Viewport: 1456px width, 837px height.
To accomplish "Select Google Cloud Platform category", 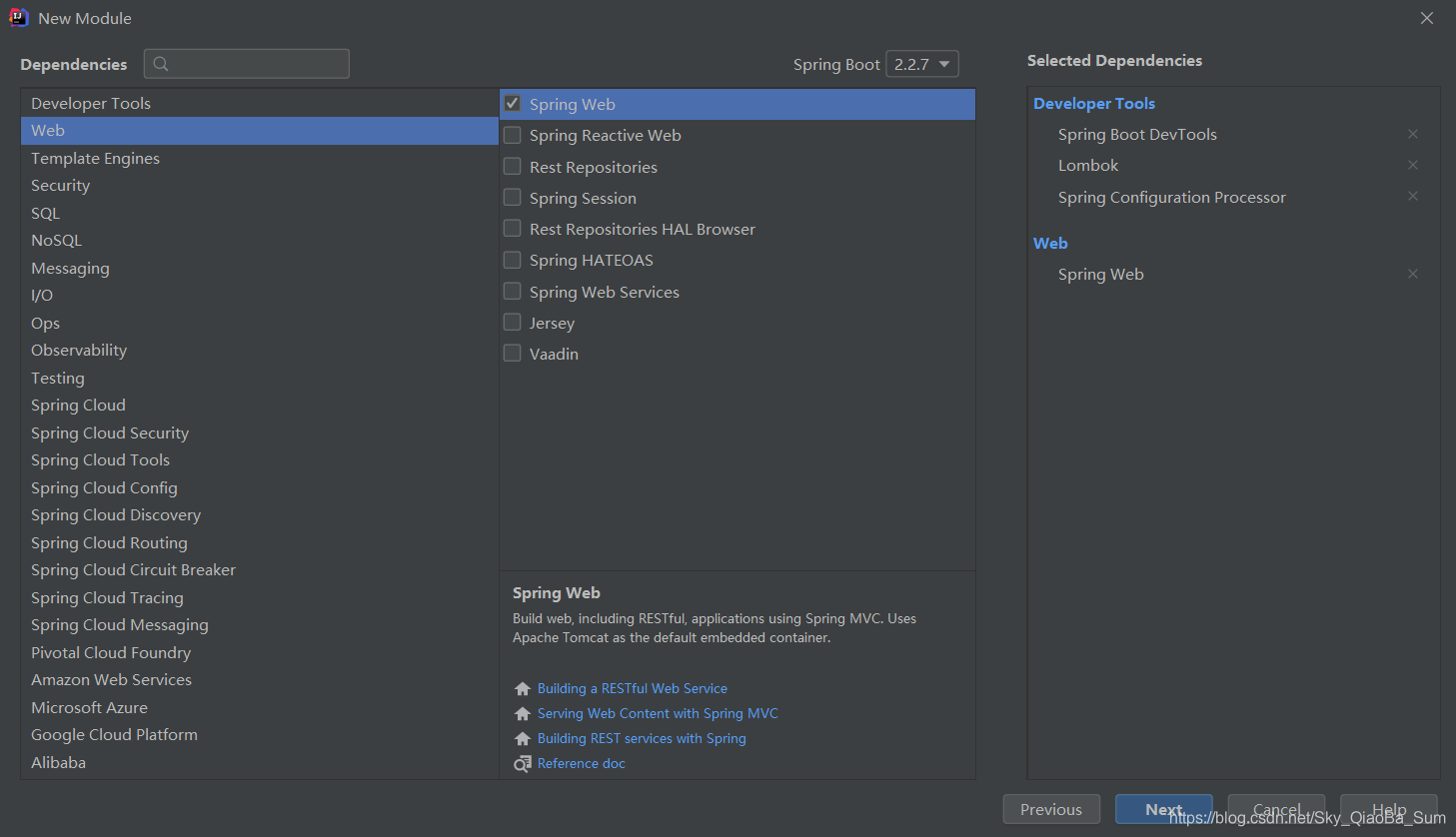I will click(x=259, y=735).
